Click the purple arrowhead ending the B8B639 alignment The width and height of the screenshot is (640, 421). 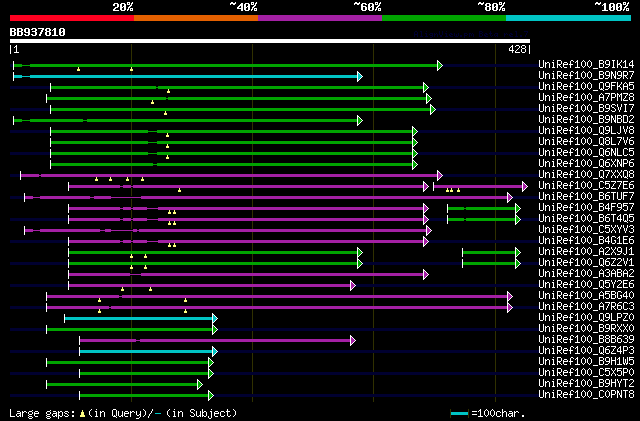tap(353, 341)
